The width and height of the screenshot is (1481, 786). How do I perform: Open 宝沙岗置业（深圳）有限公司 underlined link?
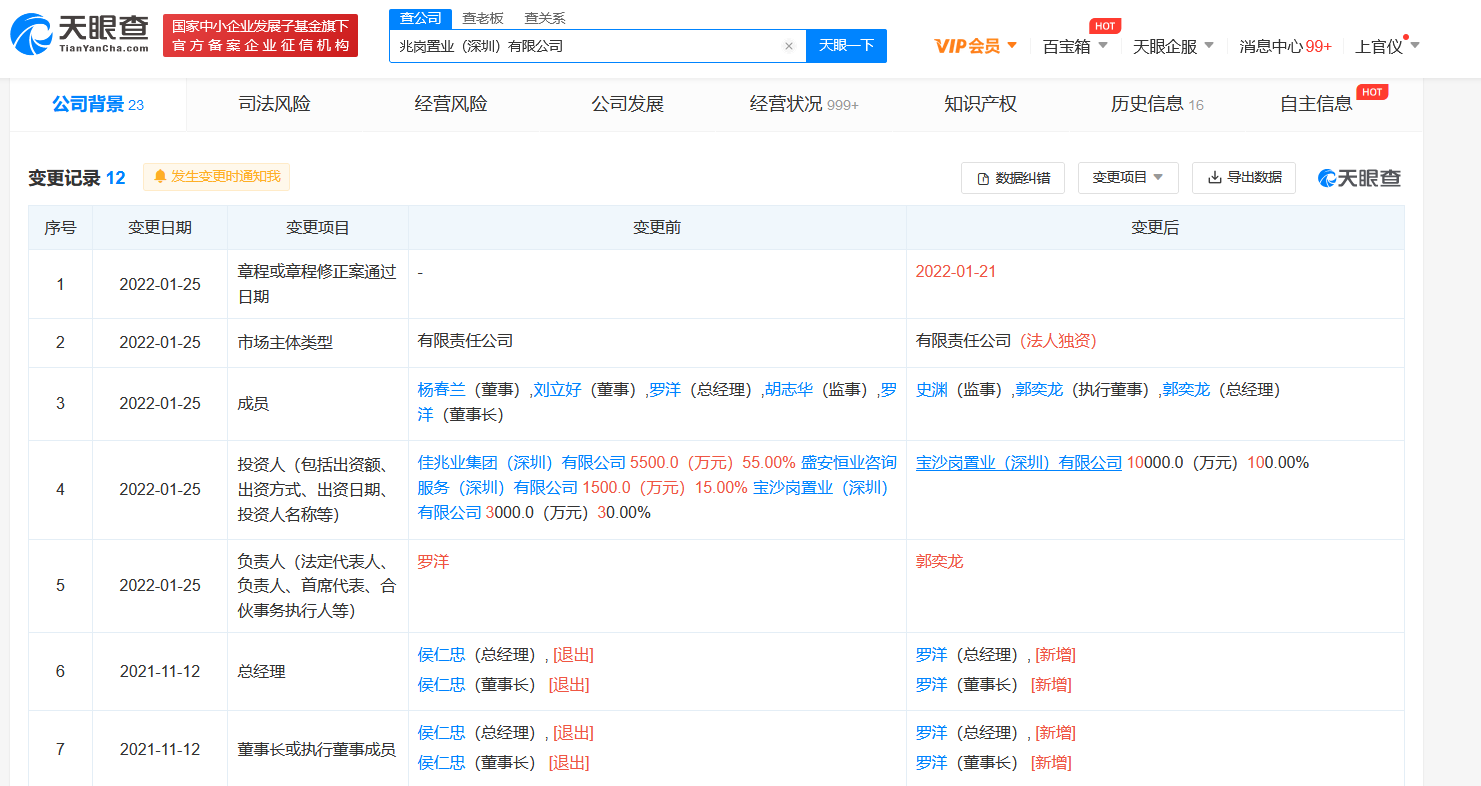(1019, 463)
